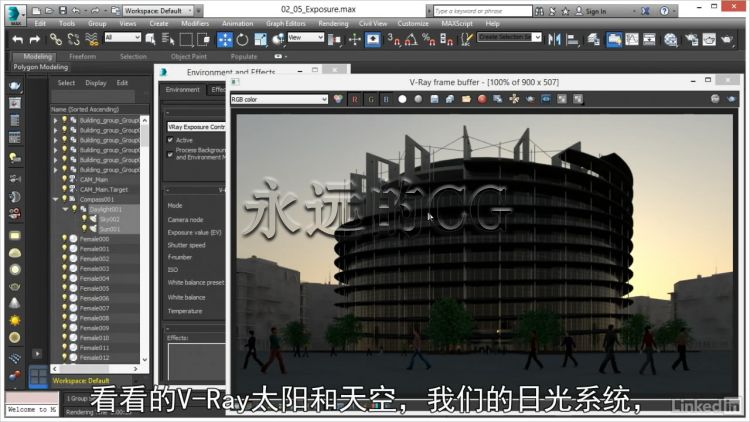750x422 pixels.
Task: Click the gray circle alpha swatch in frame buffer
Action: click(418, 99)
